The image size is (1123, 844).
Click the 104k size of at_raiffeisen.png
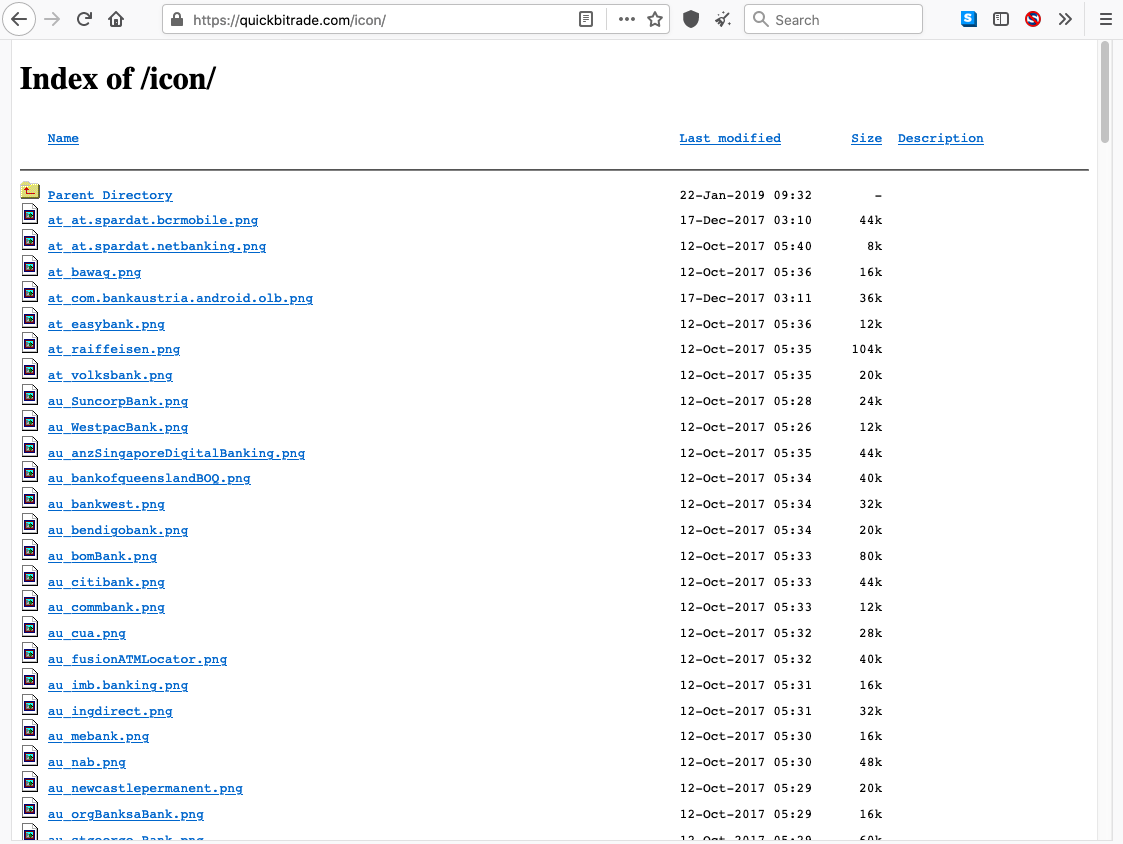tap(867, 350)
